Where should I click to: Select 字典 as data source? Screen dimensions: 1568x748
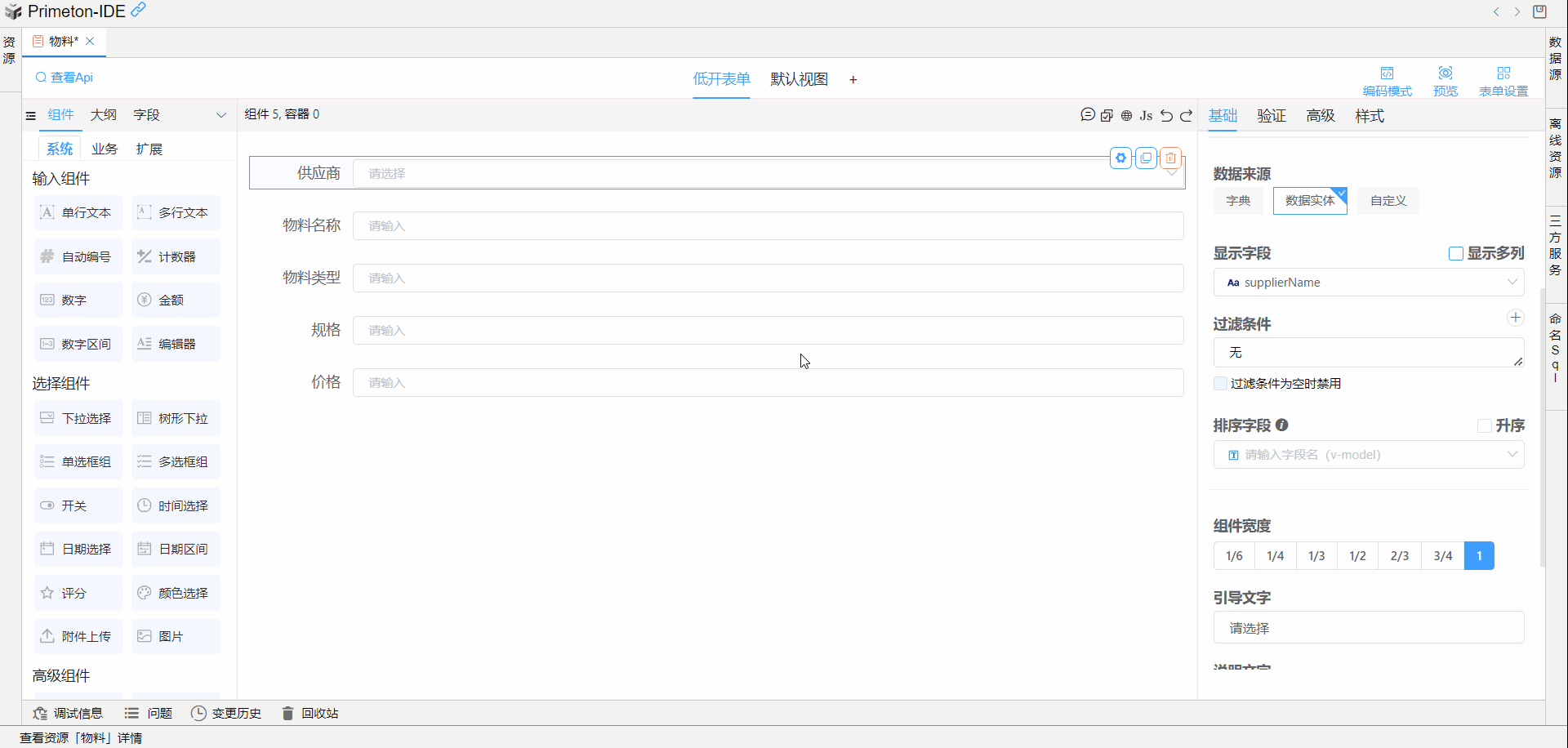[1237, 201]
